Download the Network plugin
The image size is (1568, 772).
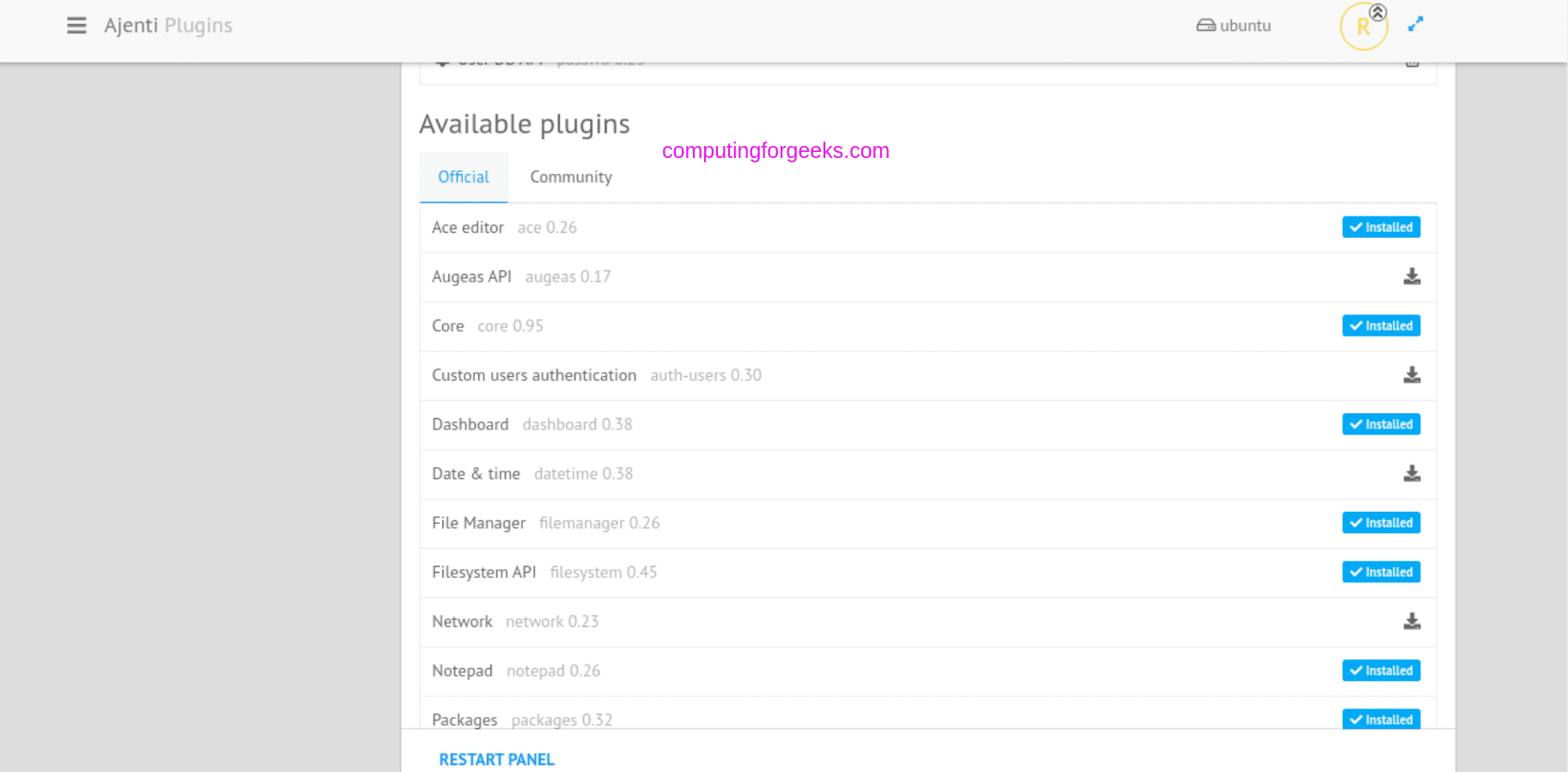(1412, 622)
